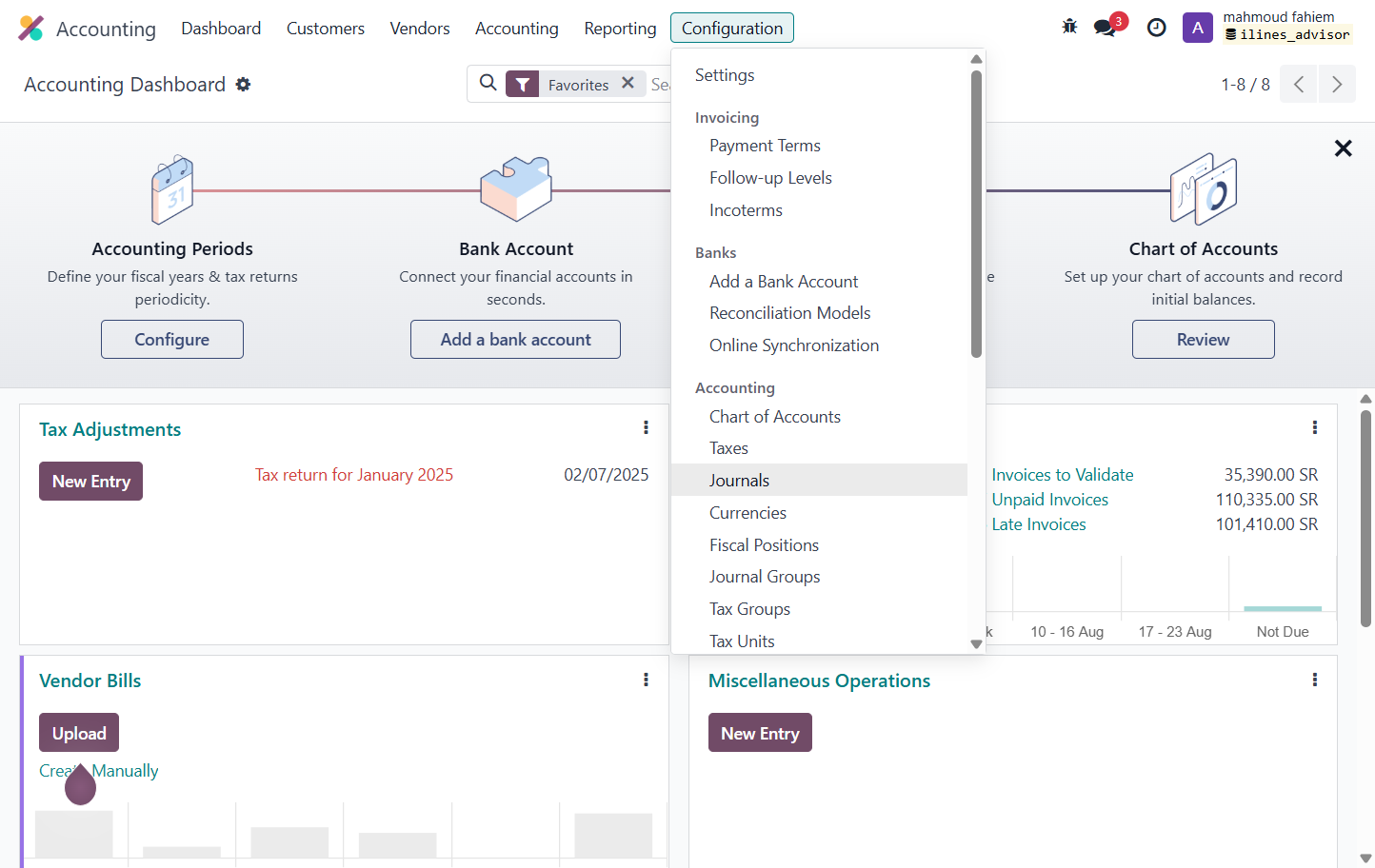Click the Chart of Accounts illustration icon
Image resolution: width=1375 pixels, height=868 pixels.
pyautogui.click(x=1204, y=188)
